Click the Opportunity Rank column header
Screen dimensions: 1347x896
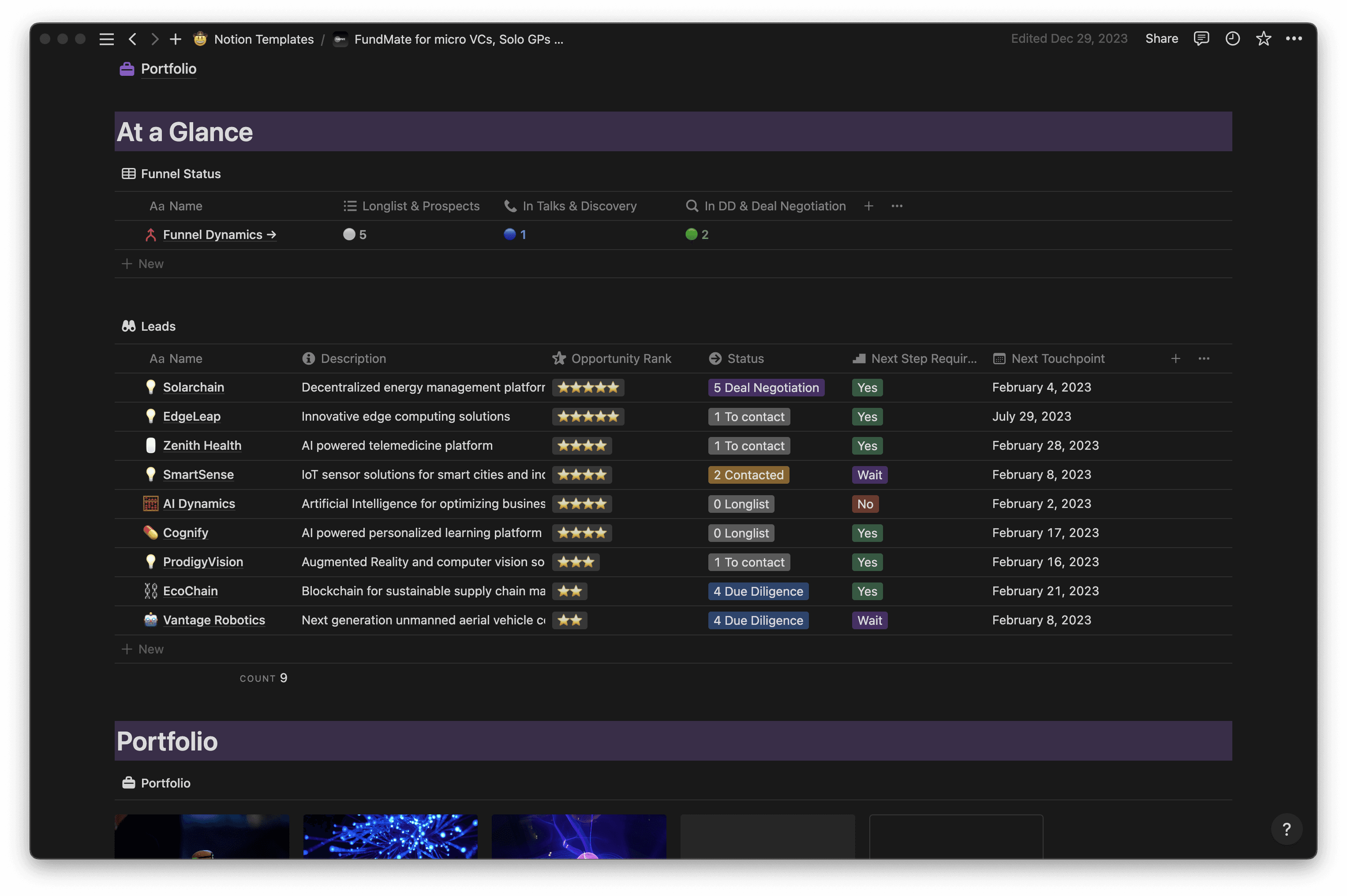[x=621, y=358]
